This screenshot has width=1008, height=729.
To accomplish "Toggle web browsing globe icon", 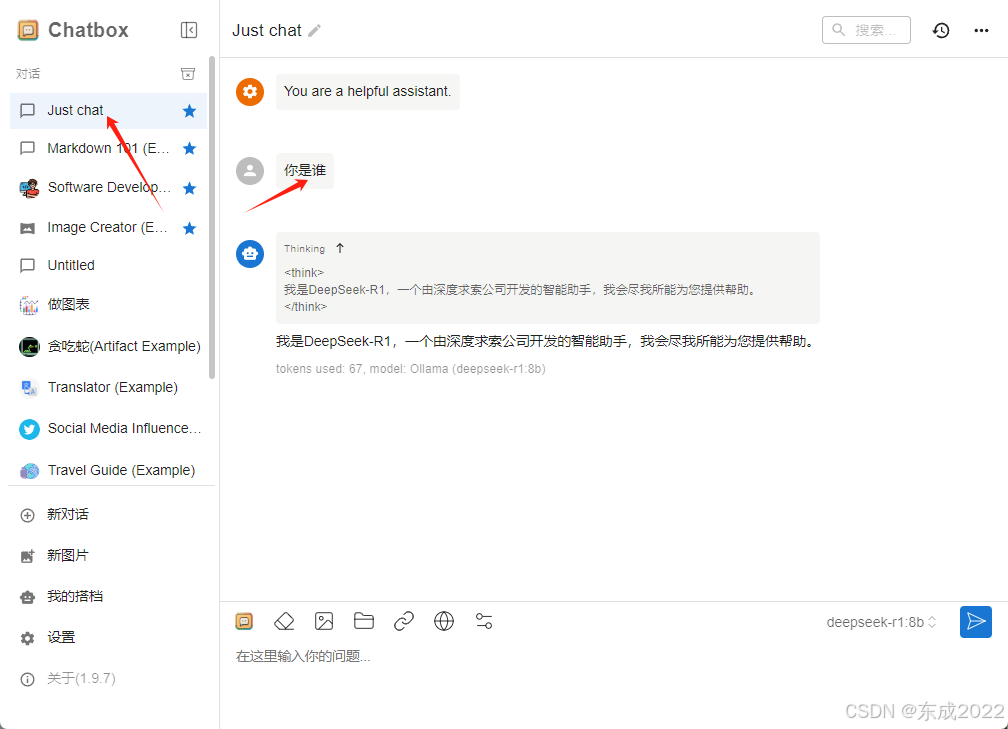I will [x=444, y=621].
